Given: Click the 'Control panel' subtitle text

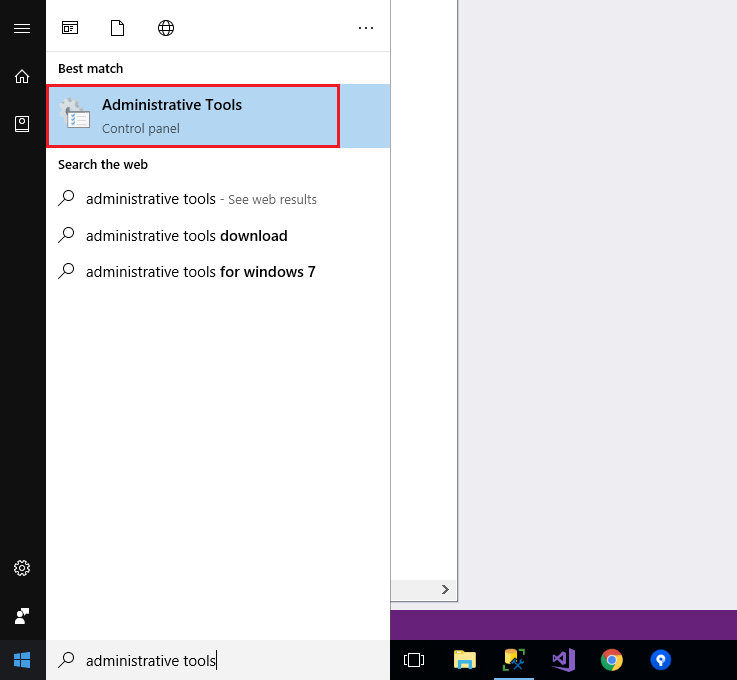Looking at the screenshot, I should click(141, 128).
